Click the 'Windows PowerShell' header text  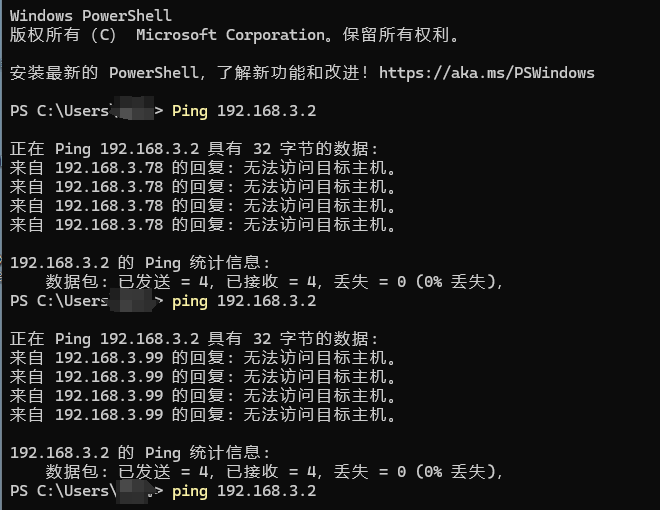(90, 16)
